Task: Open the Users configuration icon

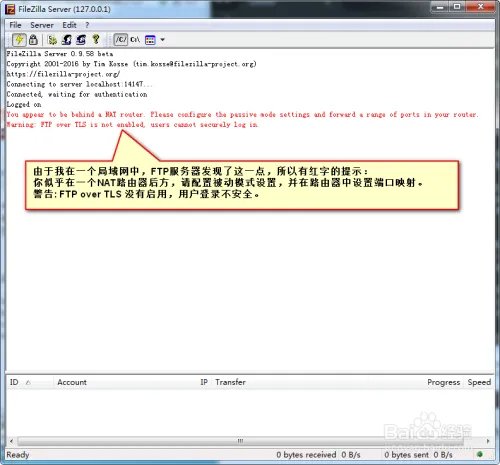Action: [x=67, y=40]
